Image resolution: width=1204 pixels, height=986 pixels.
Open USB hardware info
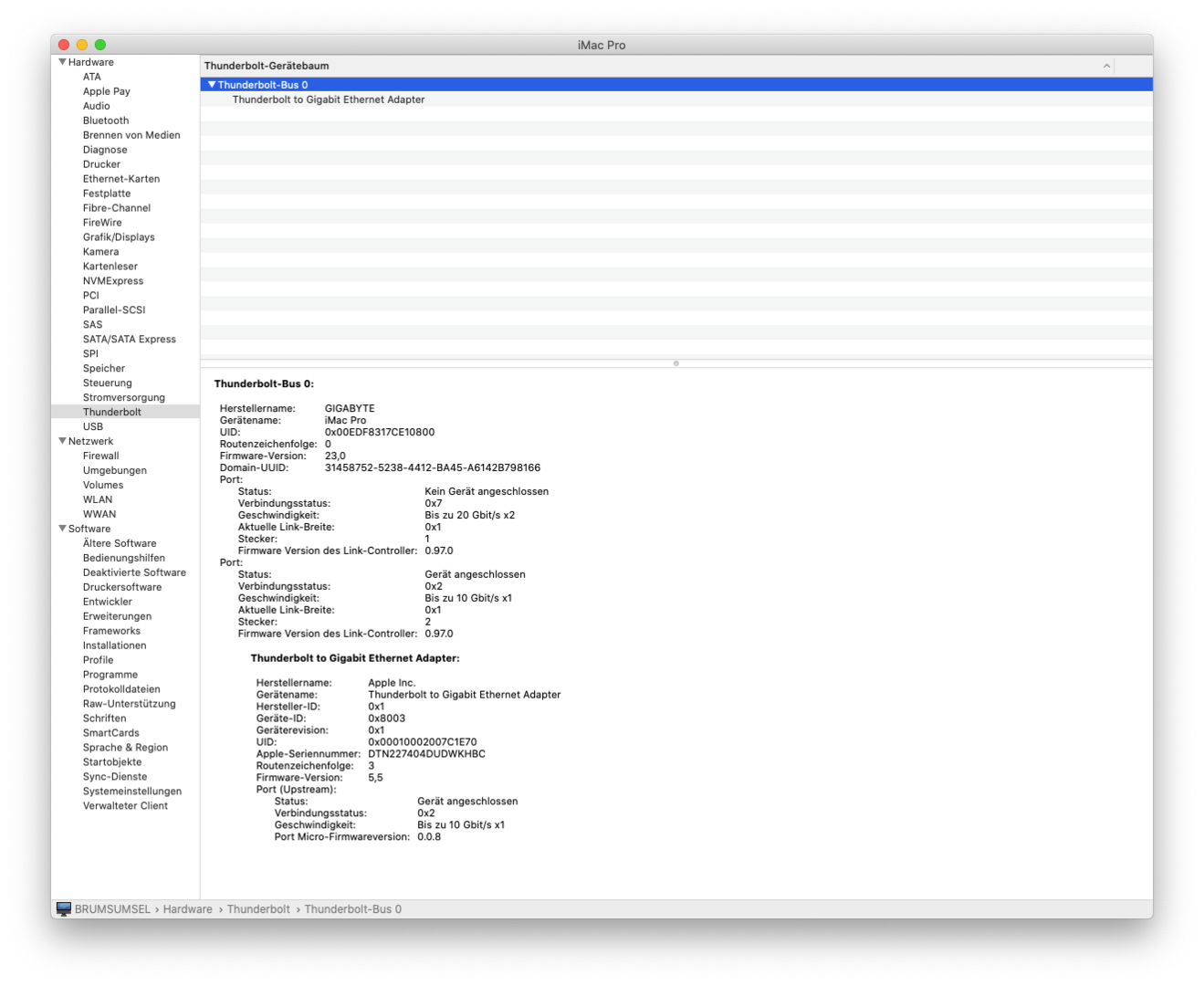[x=93, y=426]
